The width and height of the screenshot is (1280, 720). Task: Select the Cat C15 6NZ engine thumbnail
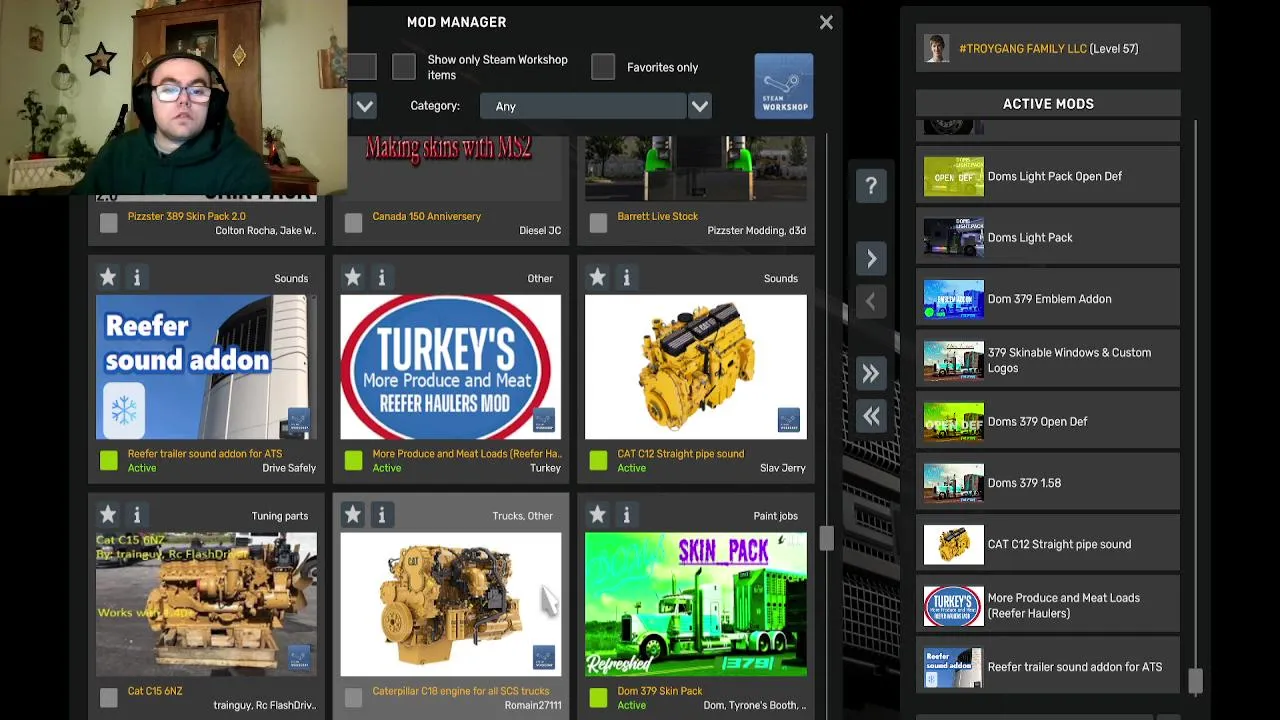point(206,604)
